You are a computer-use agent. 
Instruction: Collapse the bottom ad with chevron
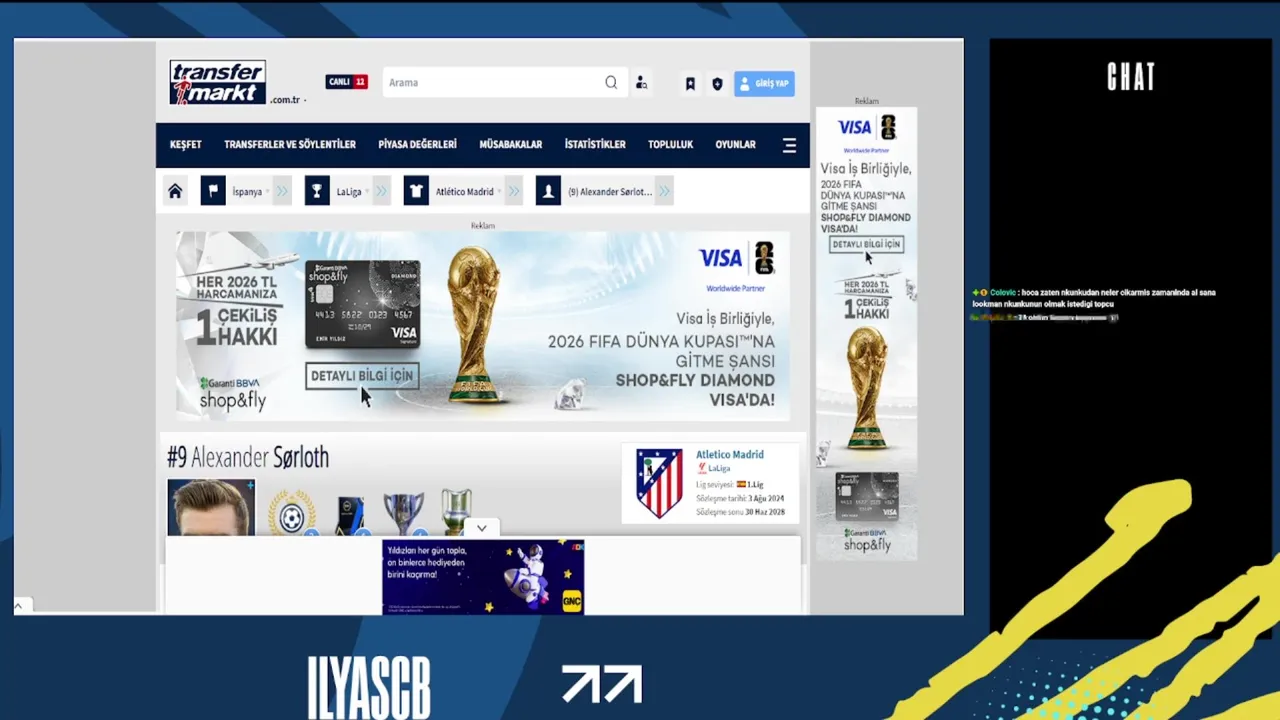pyautogui.click(x=481, y=528)
